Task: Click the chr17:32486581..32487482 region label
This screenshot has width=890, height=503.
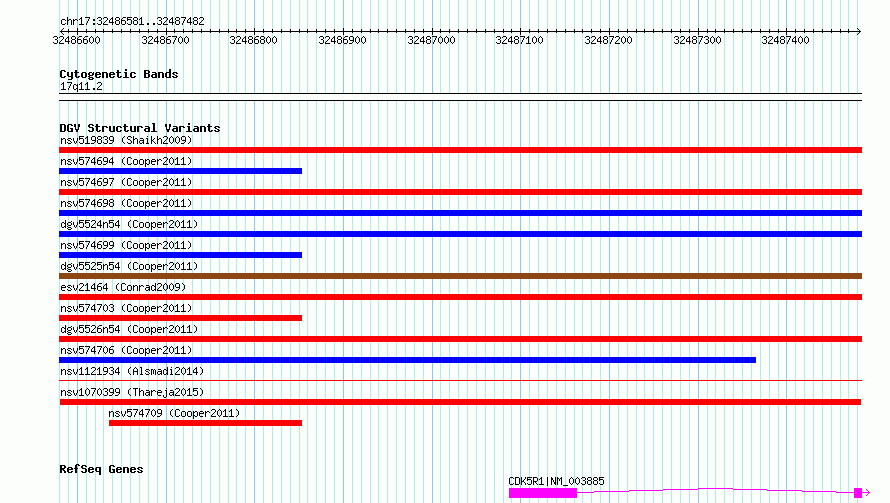Action: pyautogui.click(x=132, y=21)
